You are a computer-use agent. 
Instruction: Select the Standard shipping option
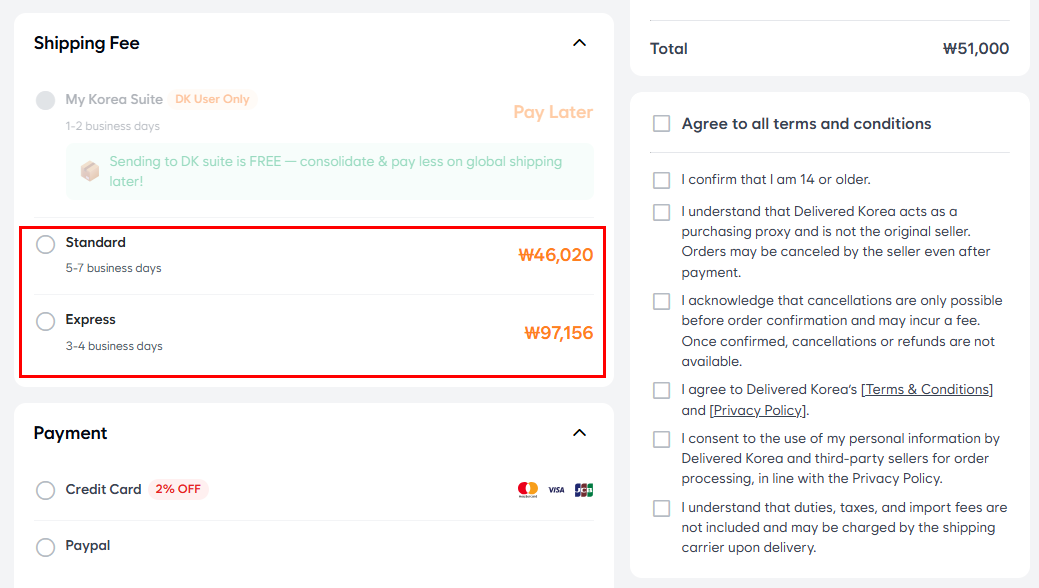45,245
